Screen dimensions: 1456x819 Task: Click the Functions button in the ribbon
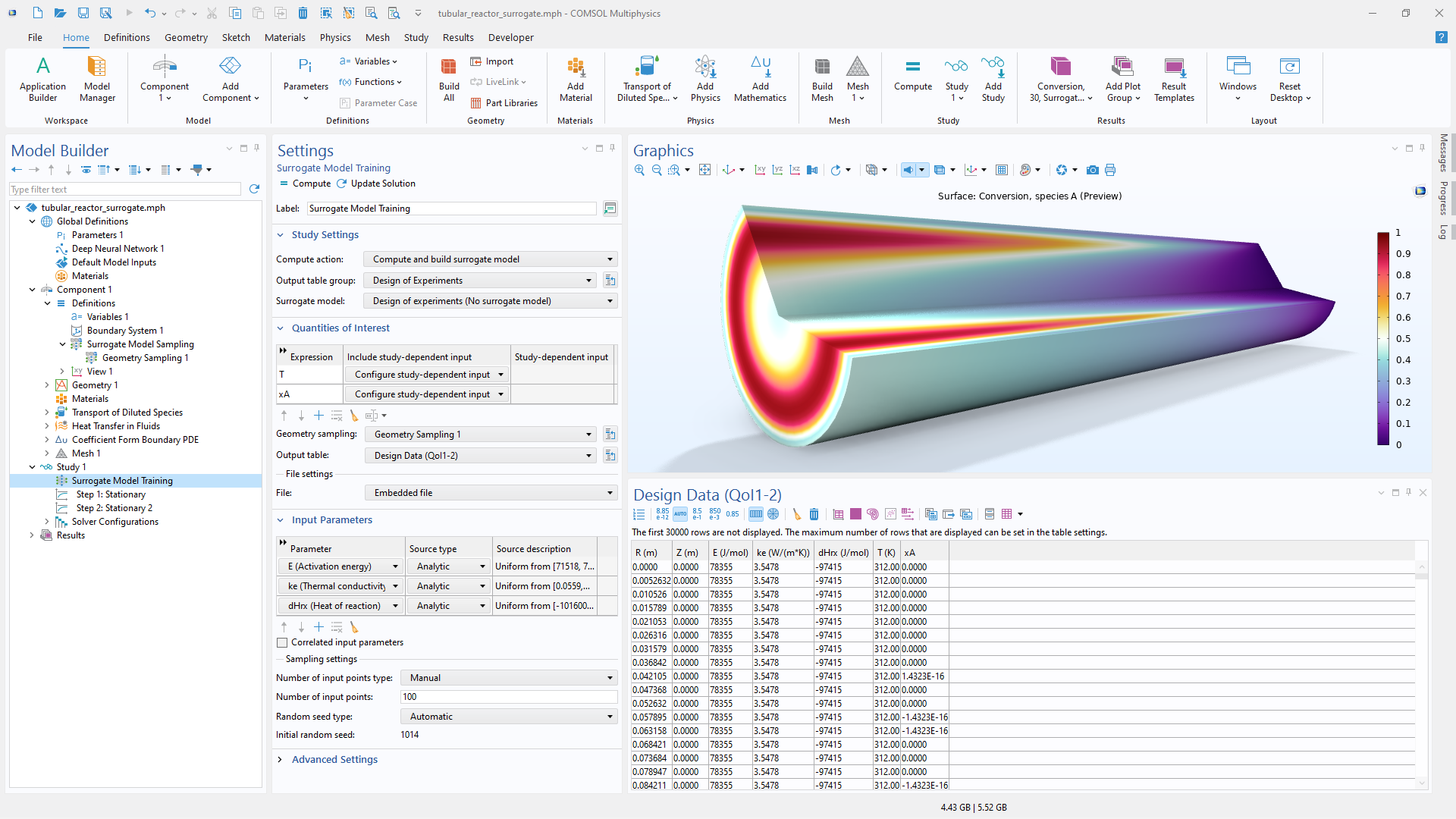click(370, 82)
